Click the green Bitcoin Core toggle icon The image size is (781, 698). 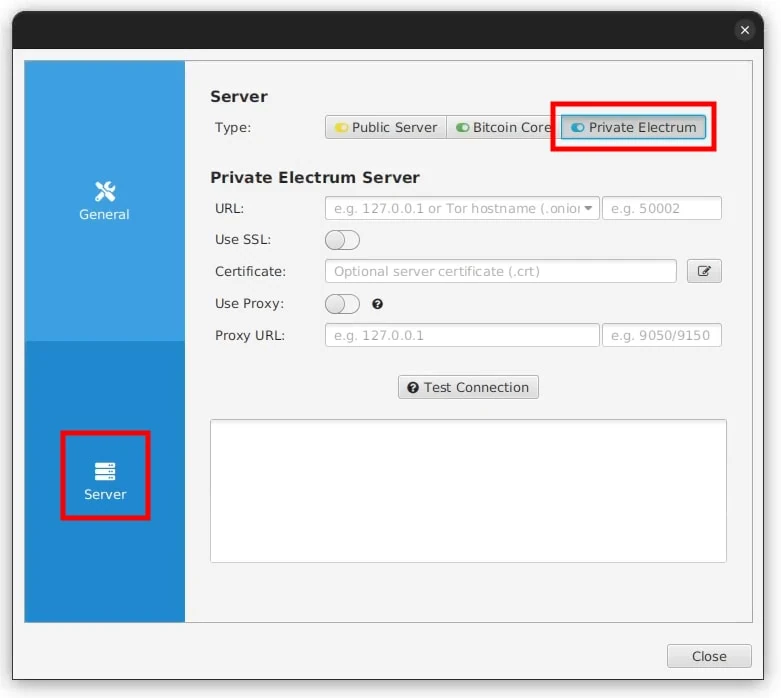[462, 128]
